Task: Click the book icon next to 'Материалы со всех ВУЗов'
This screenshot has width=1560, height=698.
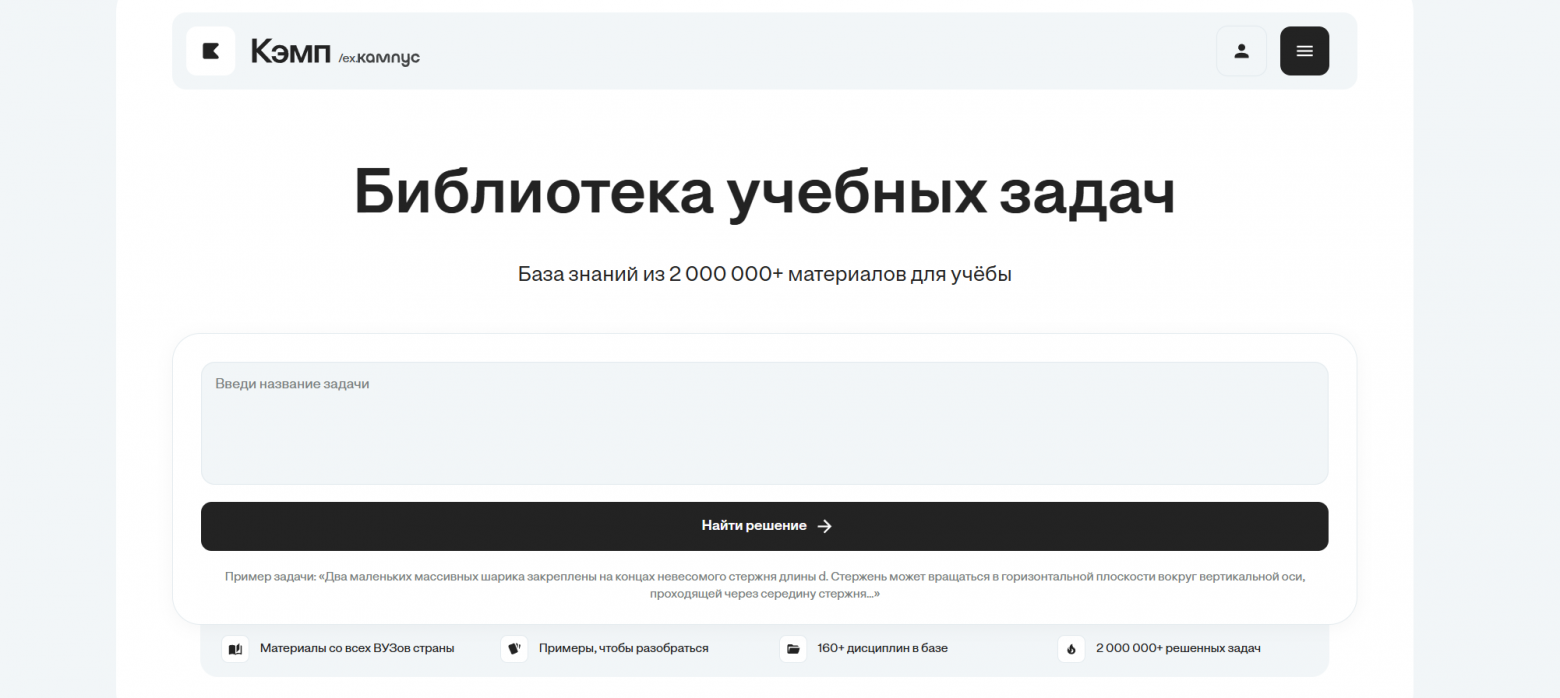Action: (x=235, y=648)
